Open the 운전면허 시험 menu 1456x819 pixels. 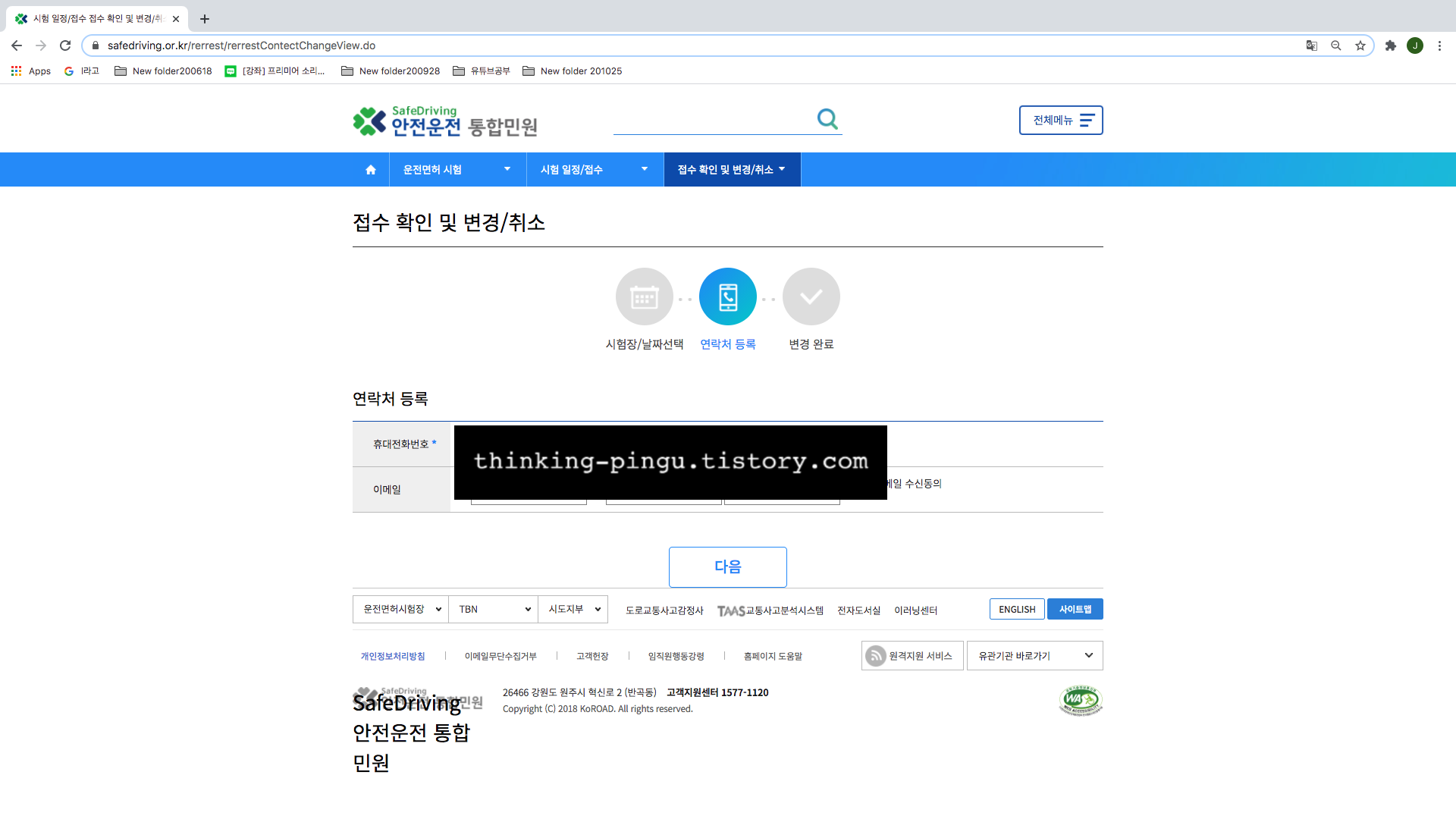[x=457, y=170]
